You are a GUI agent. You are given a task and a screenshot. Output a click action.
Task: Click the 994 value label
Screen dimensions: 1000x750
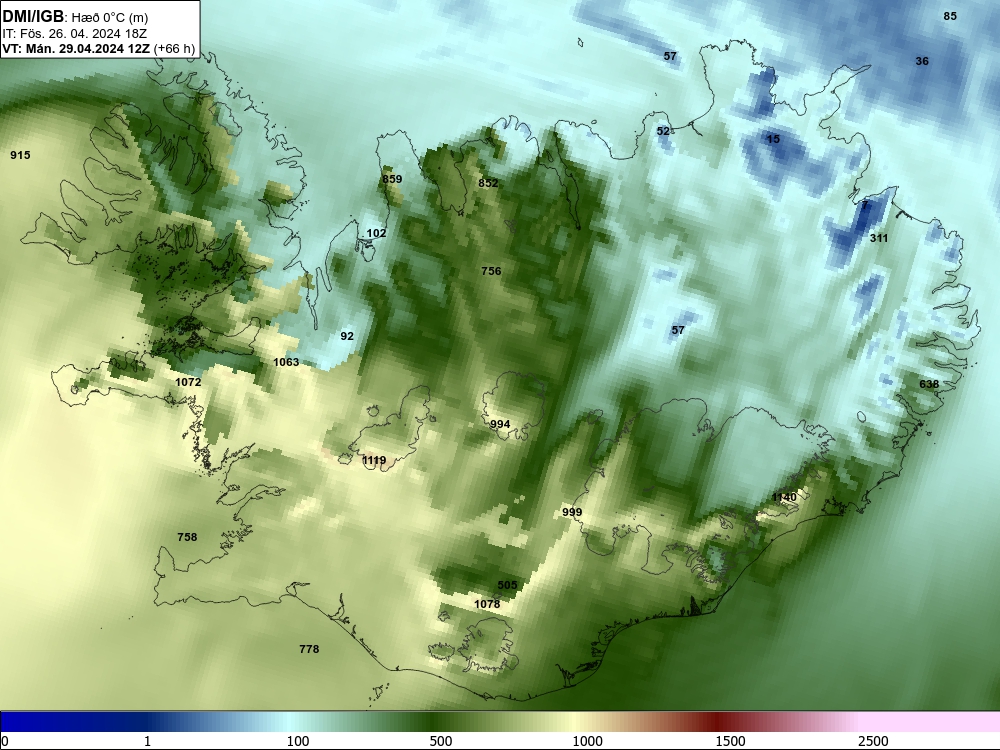500,424
